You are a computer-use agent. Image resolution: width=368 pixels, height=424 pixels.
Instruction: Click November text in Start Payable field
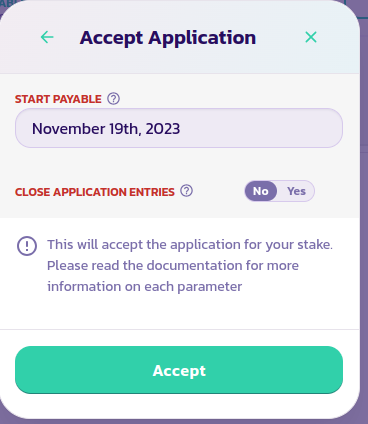69,129
